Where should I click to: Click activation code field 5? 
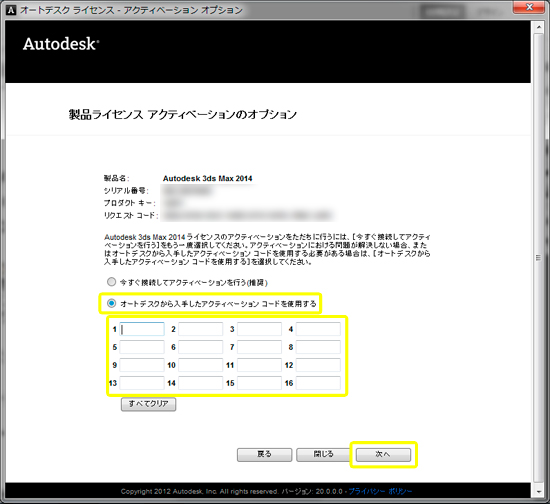(x=142, y=347)
